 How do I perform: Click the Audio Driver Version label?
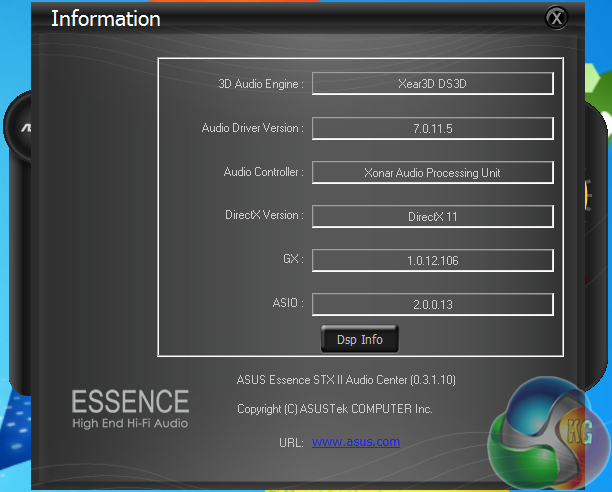(x=253, y=128)
